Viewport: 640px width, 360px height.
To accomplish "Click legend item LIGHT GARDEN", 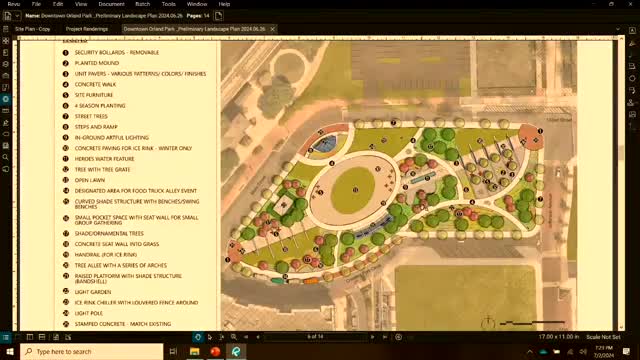I will point(93,292).
